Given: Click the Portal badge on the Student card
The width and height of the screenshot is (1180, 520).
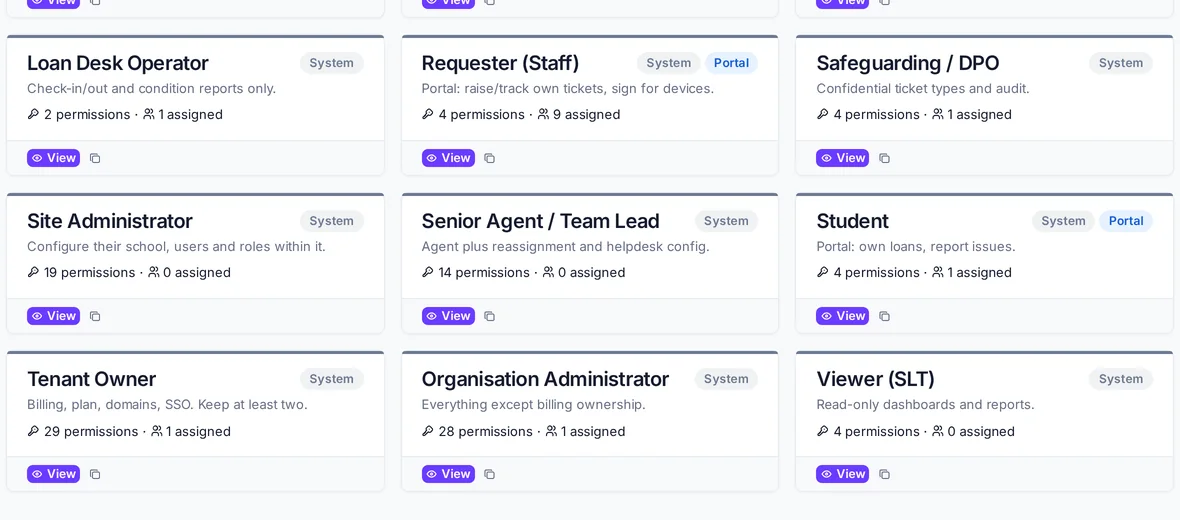Looking at the screenshot, I should (1126, 221).
